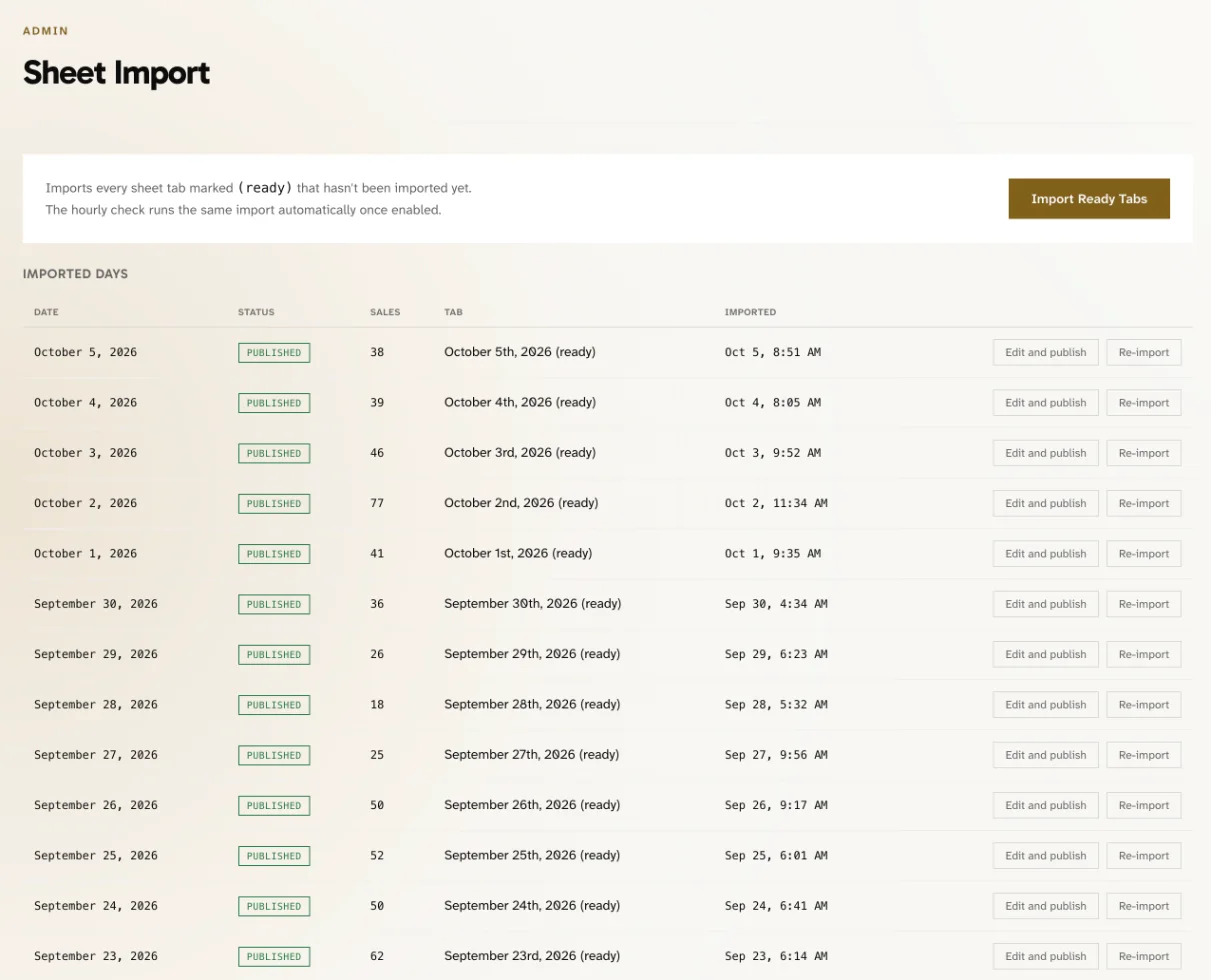The width and height of the screenshot is (1211, 980).
Task: Select the Tab column header
Action: [453, 312]
